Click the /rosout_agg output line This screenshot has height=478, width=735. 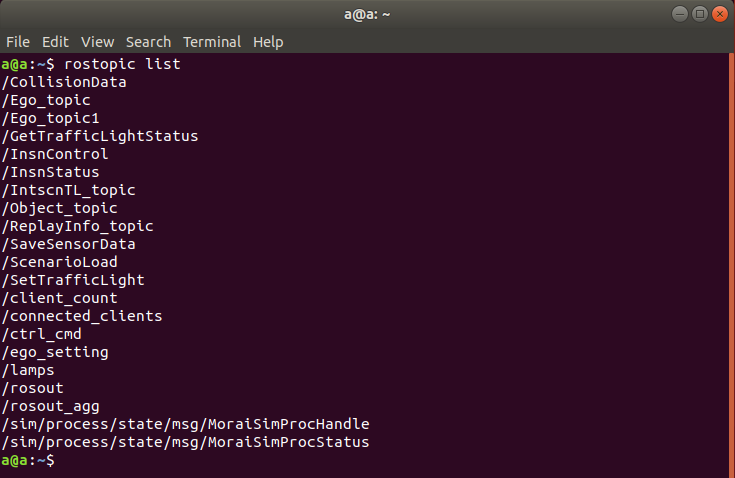[x=46, y=406]
